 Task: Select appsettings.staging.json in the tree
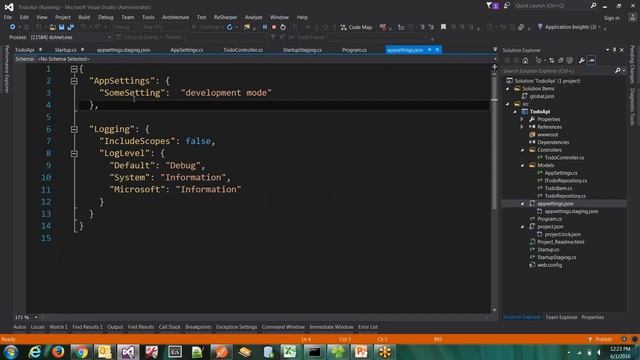[571, 211]
